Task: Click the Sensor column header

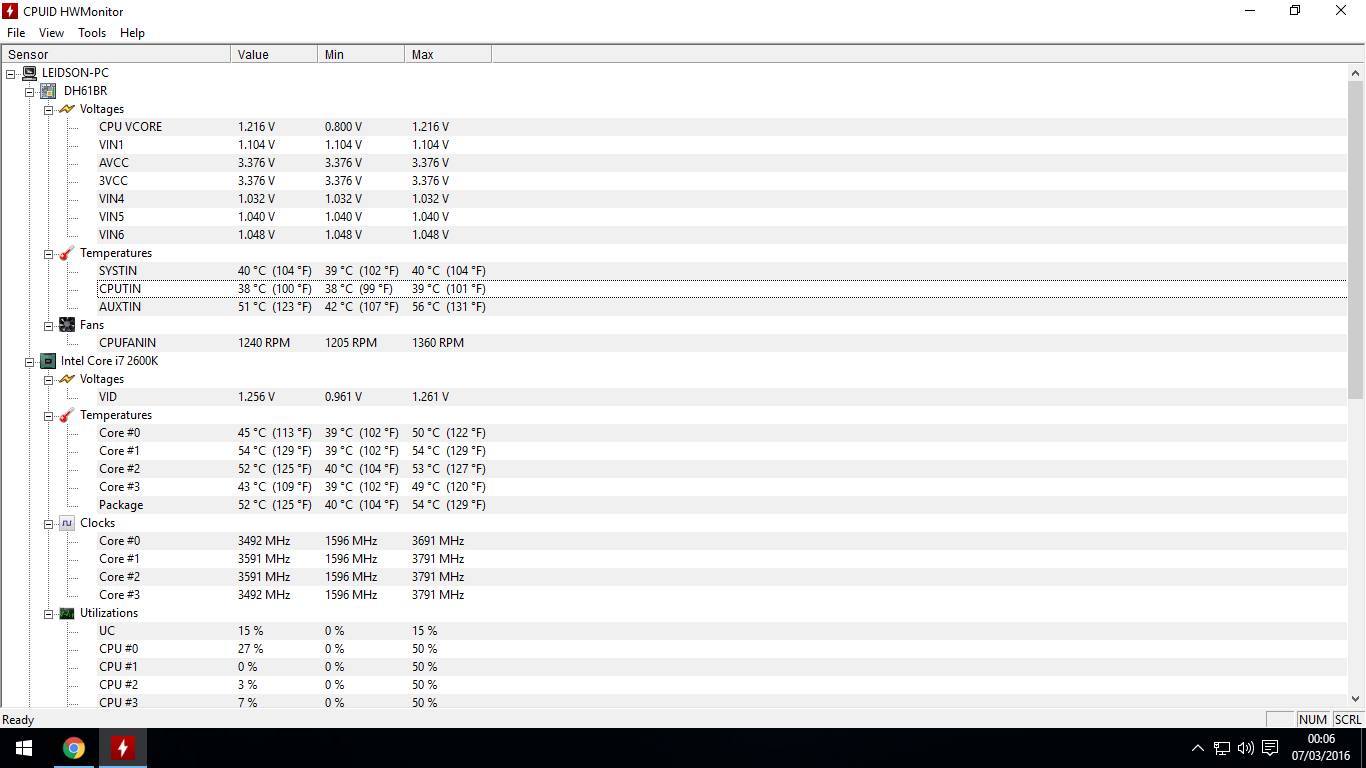Action: coord(116,55)
